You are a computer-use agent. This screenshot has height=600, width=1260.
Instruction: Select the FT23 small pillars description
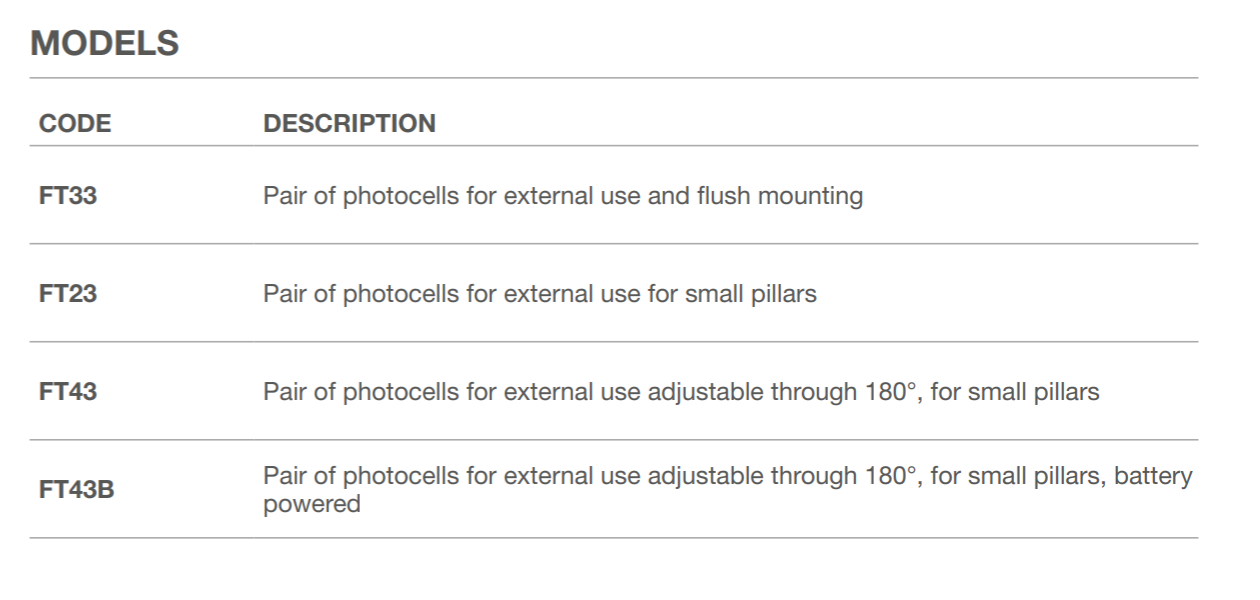[540, 295]
